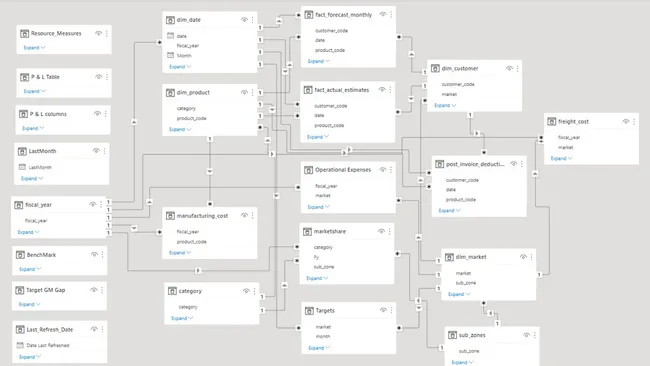650x366 pixels.
Task: Expand the manufacturing_cost table fields
Action: click(x=180, y=253)
